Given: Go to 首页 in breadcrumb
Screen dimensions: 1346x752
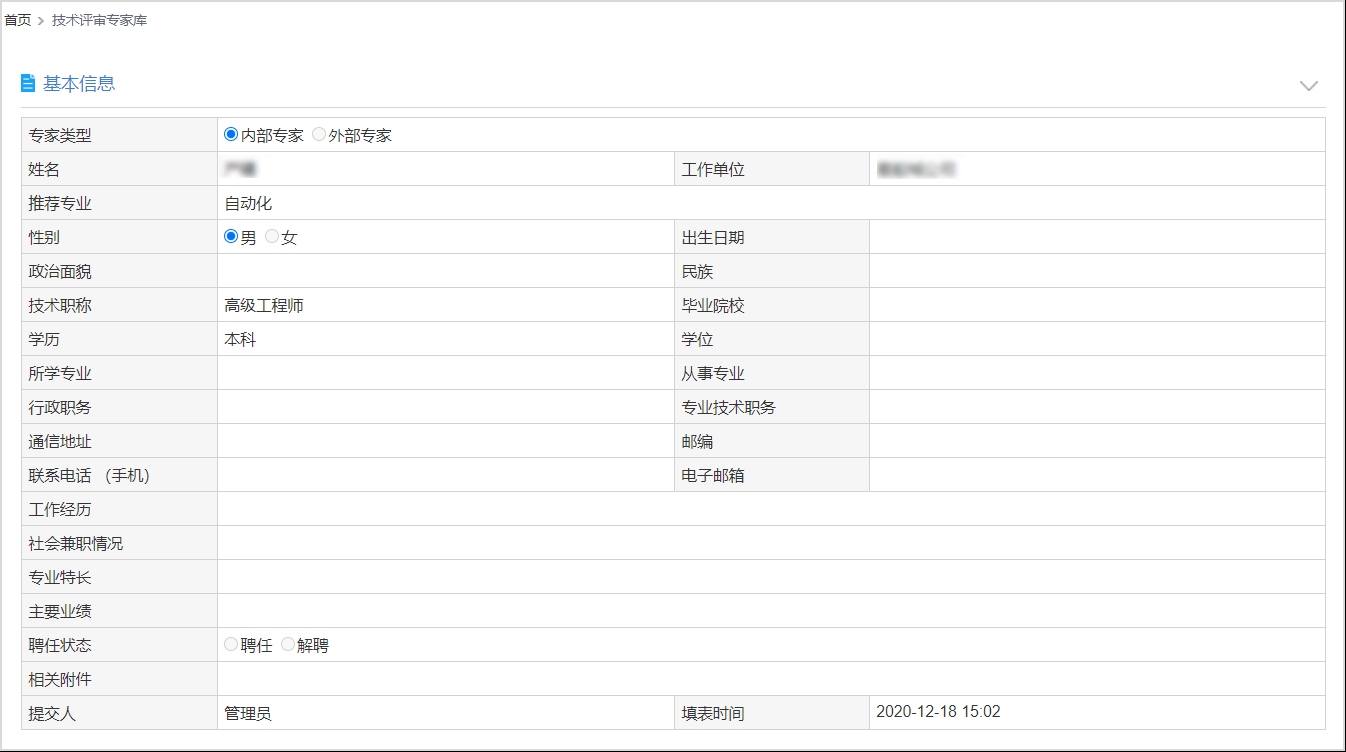Looking at the screenshot, I should (18, 20).
